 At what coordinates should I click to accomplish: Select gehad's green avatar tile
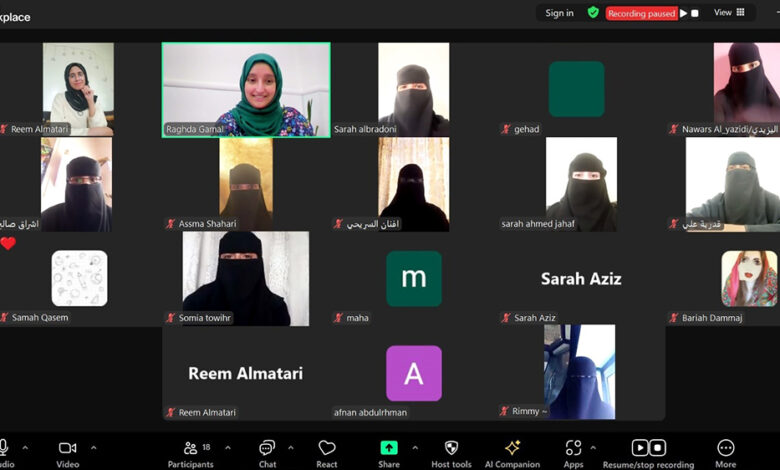point(576,89)
